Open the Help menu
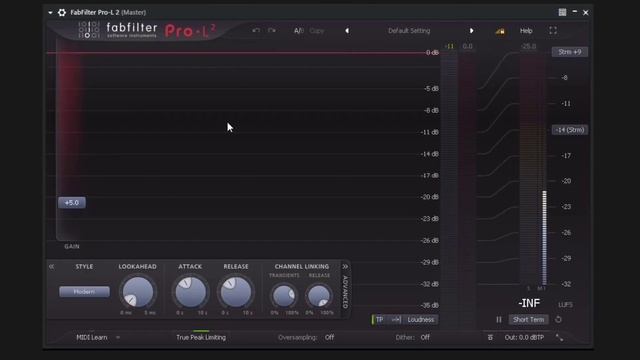This screenshot has height=360, width=640. coord(526,31)
